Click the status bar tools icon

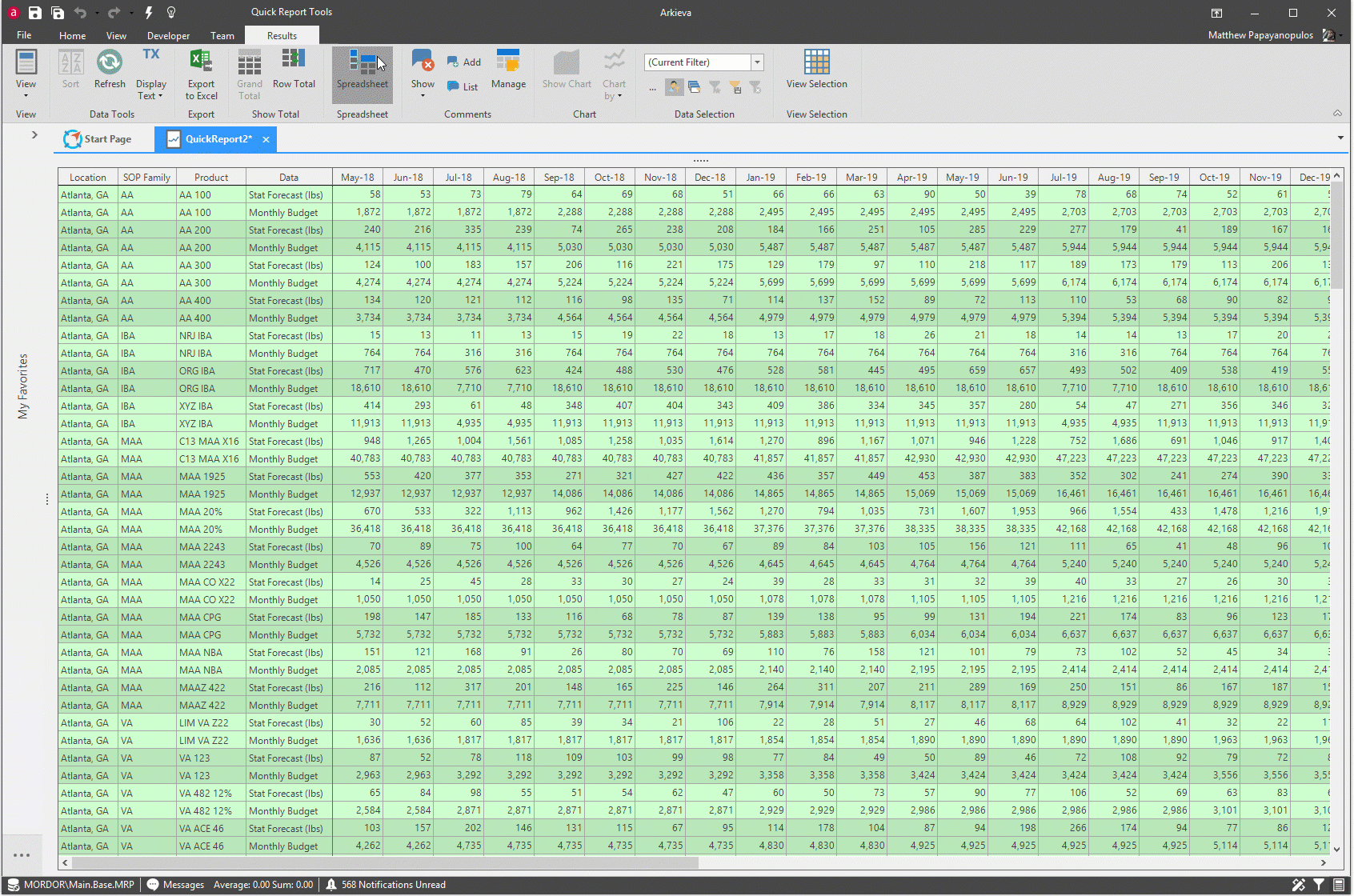(1299, 885)
